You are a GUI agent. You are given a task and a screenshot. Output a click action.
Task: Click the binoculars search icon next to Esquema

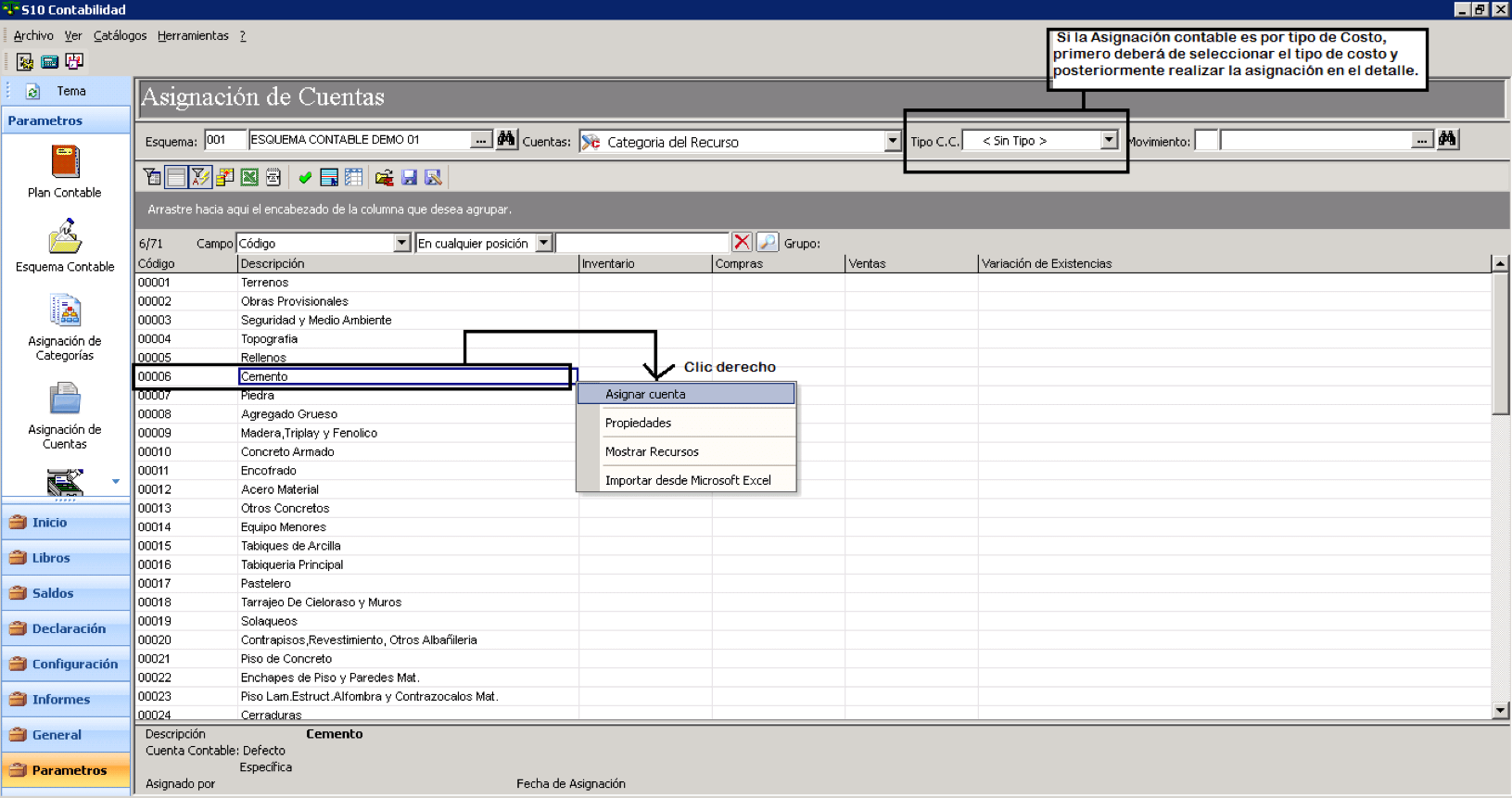pos(506,139)
